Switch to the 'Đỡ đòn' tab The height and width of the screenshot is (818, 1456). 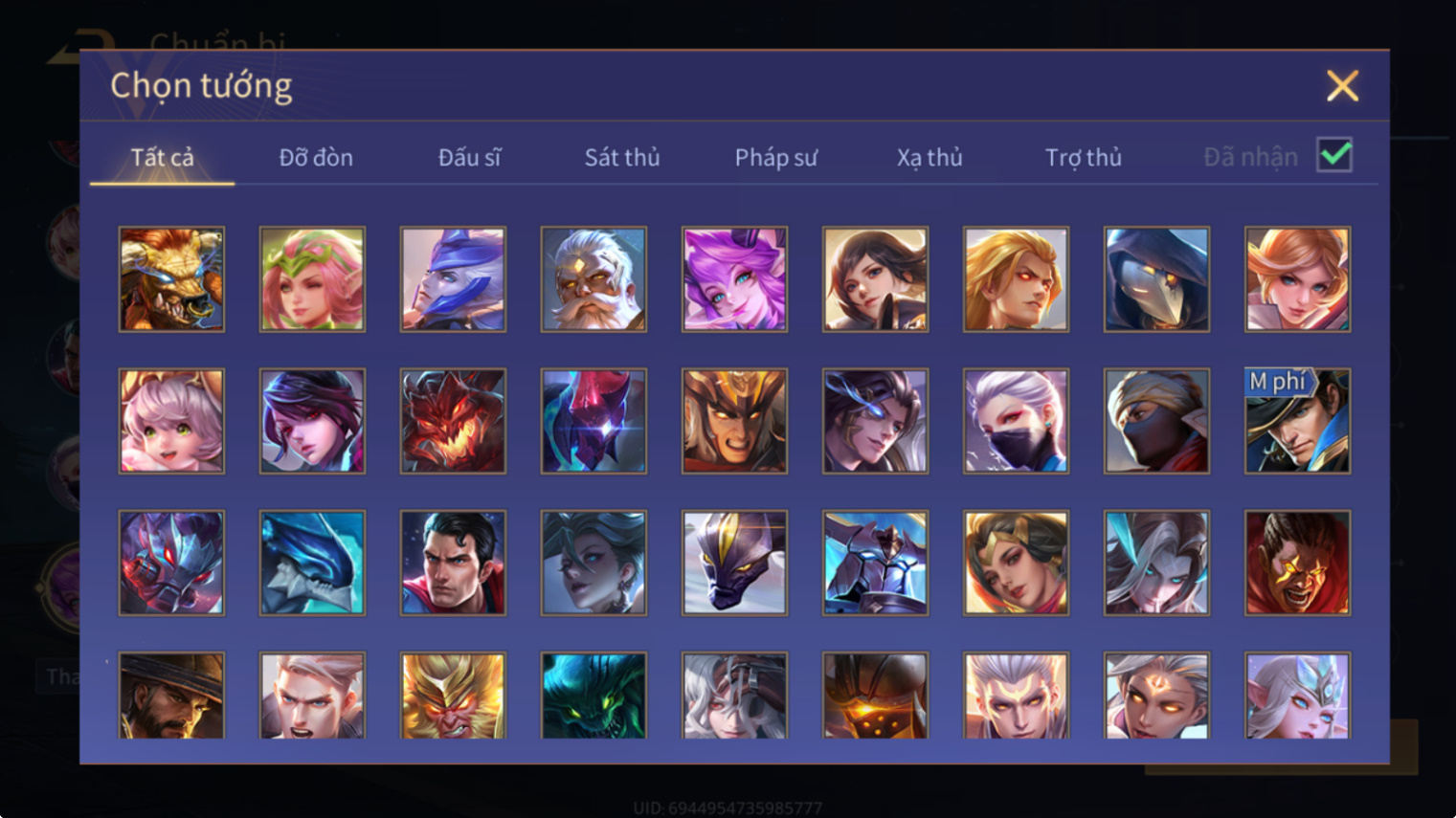[x=316, y=158]
